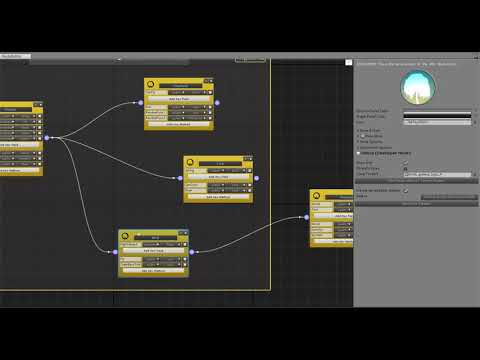Click Add Key Field on the lowest node

(154, 250)
